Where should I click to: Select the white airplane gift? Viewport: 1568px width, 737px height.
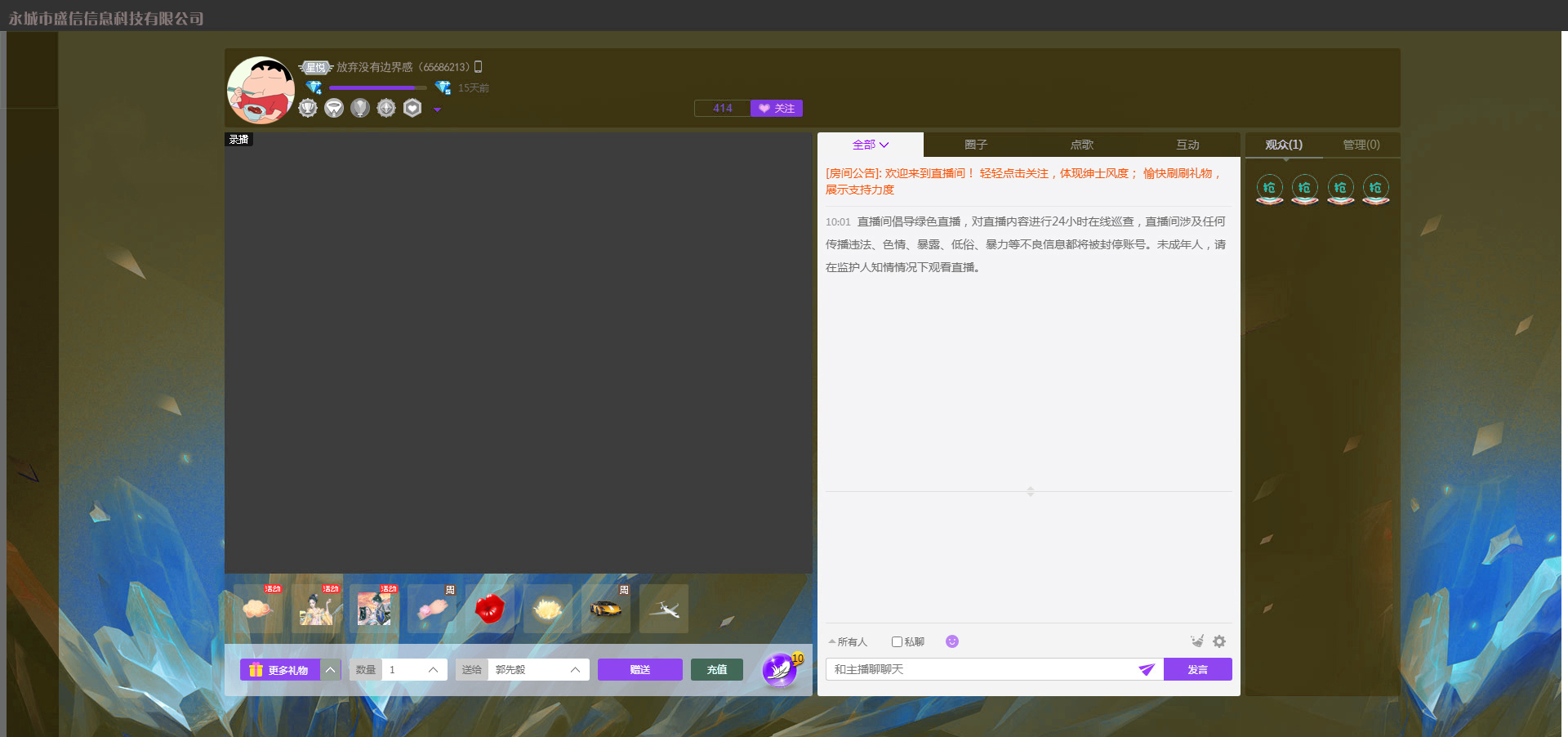664,609
